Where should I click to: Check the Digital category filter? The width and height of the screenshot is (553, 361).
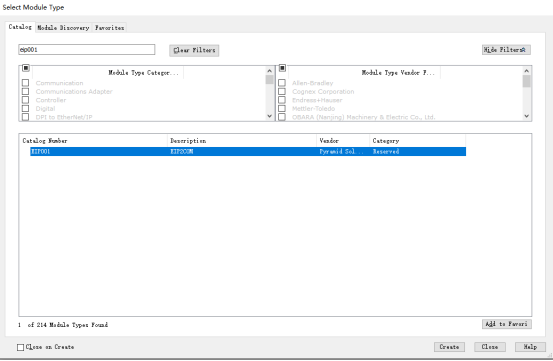pyautogui.click(x=25, y=109)
